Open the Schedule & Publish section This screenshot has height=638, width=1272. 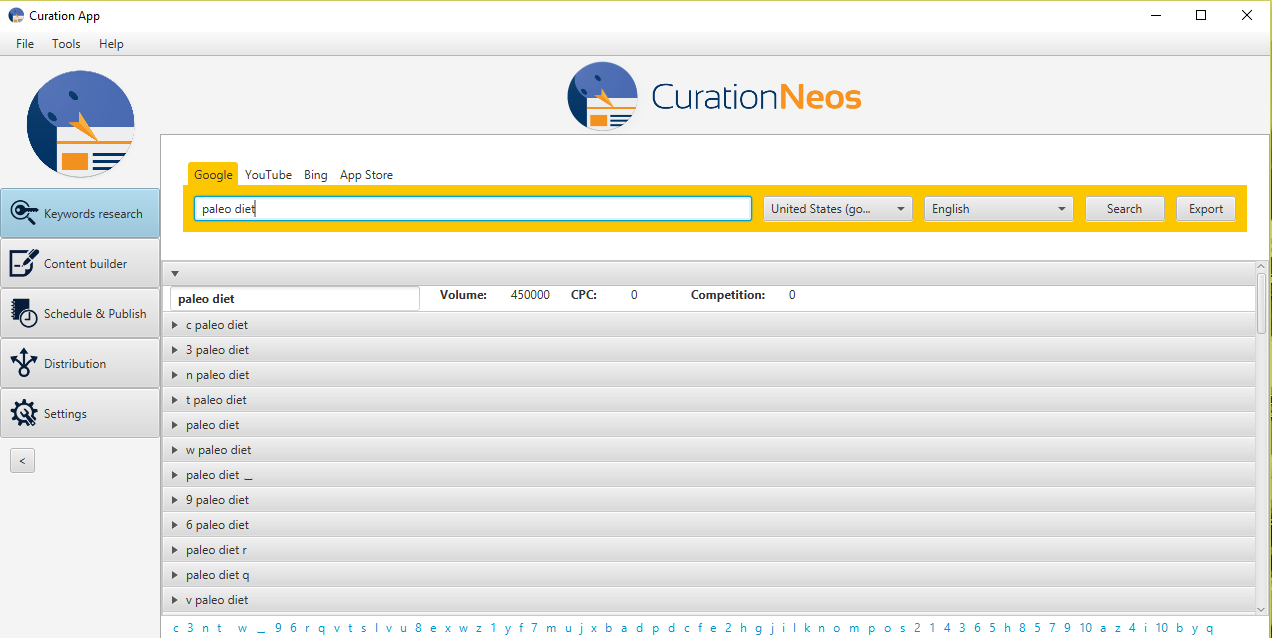[80, 313]
